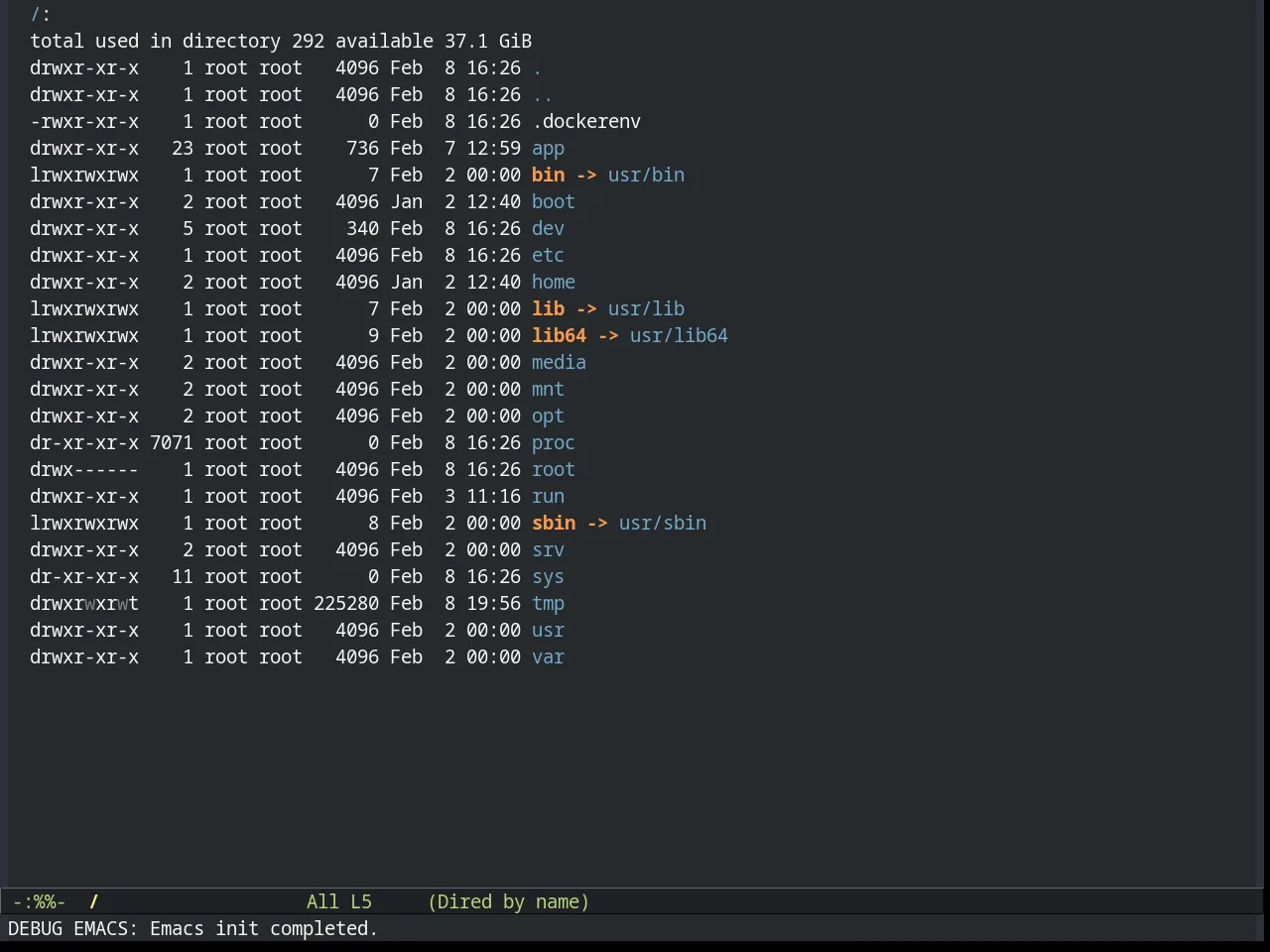The height and width of the screenshot is (952, 1270).
Task: Click the usr/lib symlink target
Action: pos(646,309)
